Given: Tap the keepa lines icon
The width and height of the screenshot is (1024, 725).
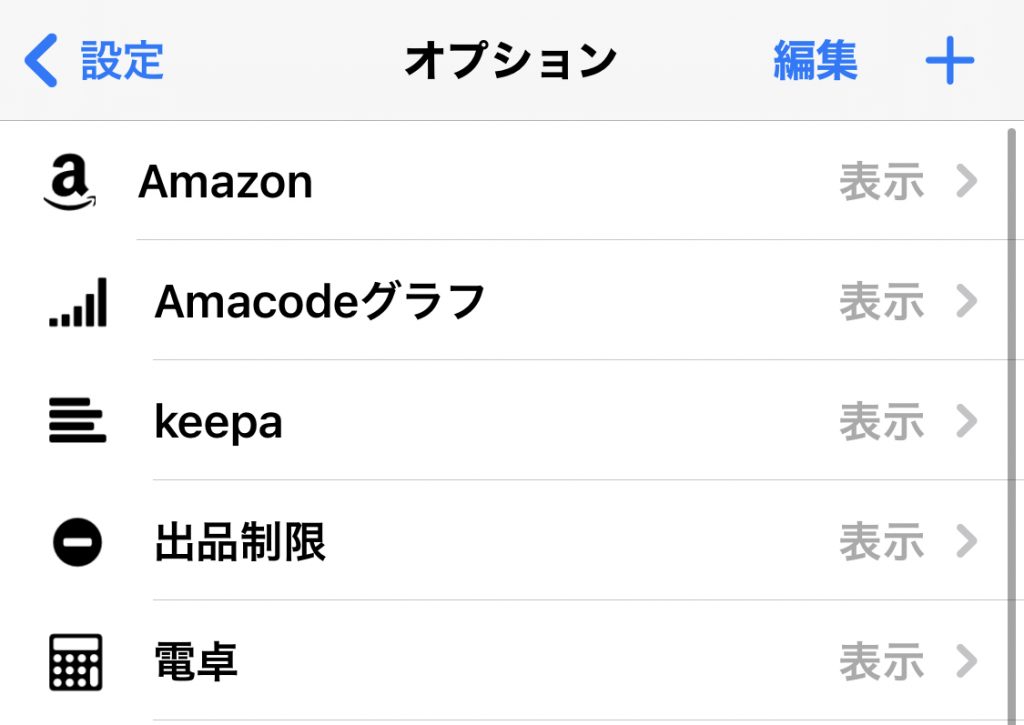Looking at the screenshot, I should click(x=77, y=422).
